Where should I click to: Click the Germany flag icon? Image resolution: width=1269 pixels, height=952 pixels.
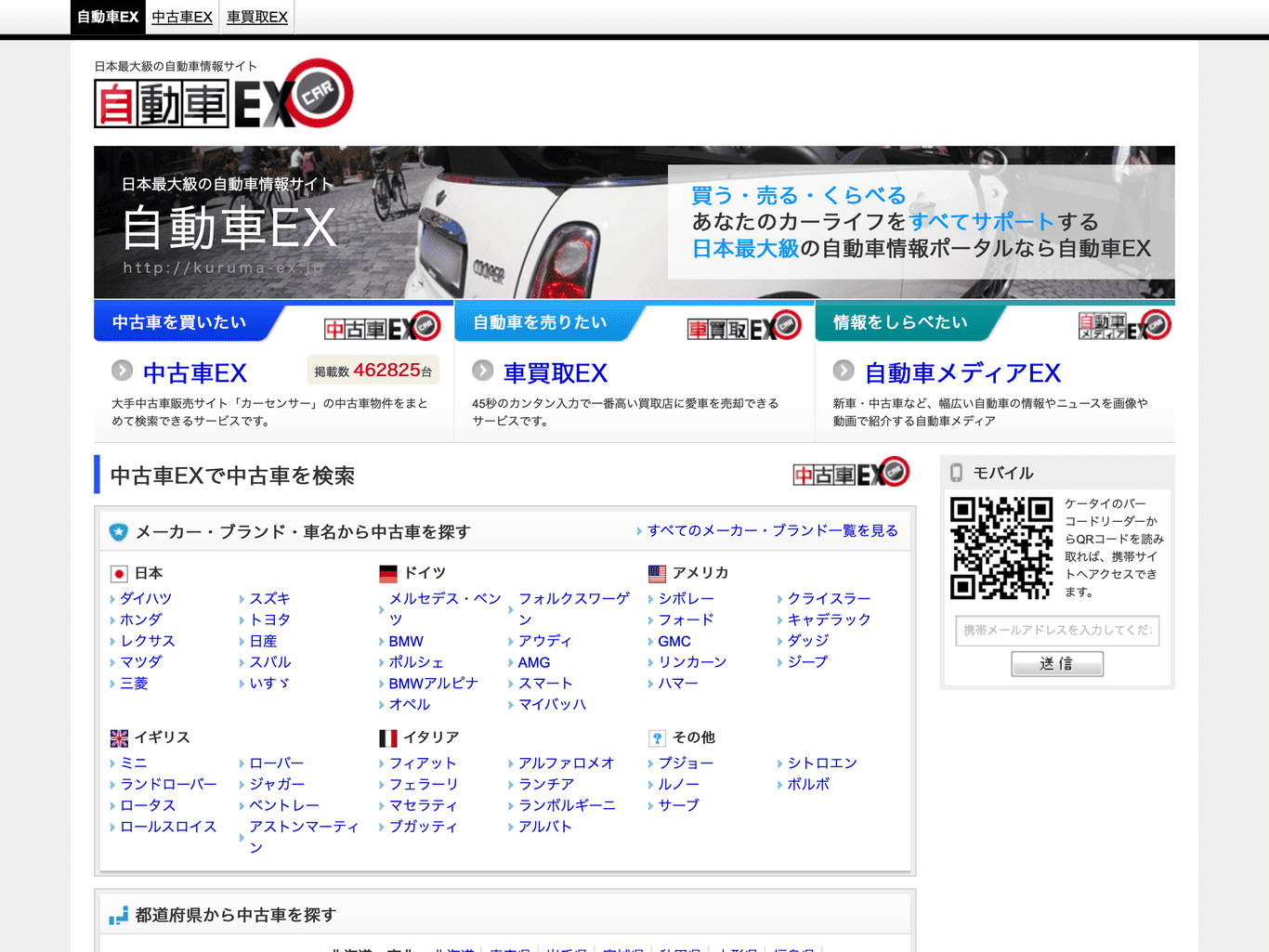(388, 574)
